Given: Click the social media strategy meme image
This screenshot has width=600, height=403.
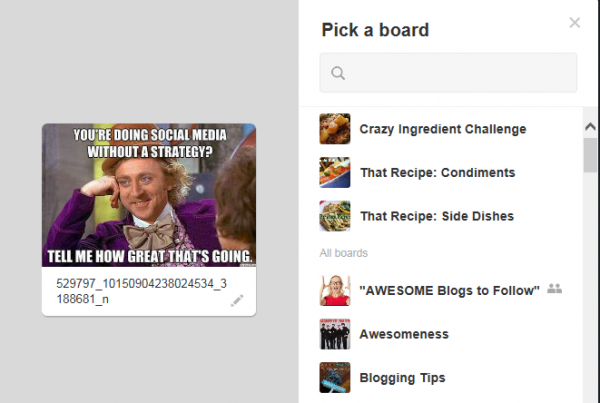Looking at the screenshot, I should click(x=149, y=195).
